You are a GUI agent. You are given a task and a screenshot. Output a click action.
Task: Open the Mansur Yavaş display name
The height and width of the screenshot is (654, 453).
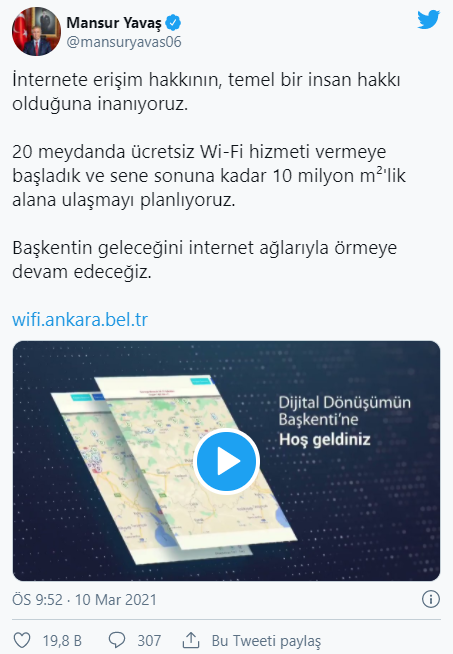(113, 23)
